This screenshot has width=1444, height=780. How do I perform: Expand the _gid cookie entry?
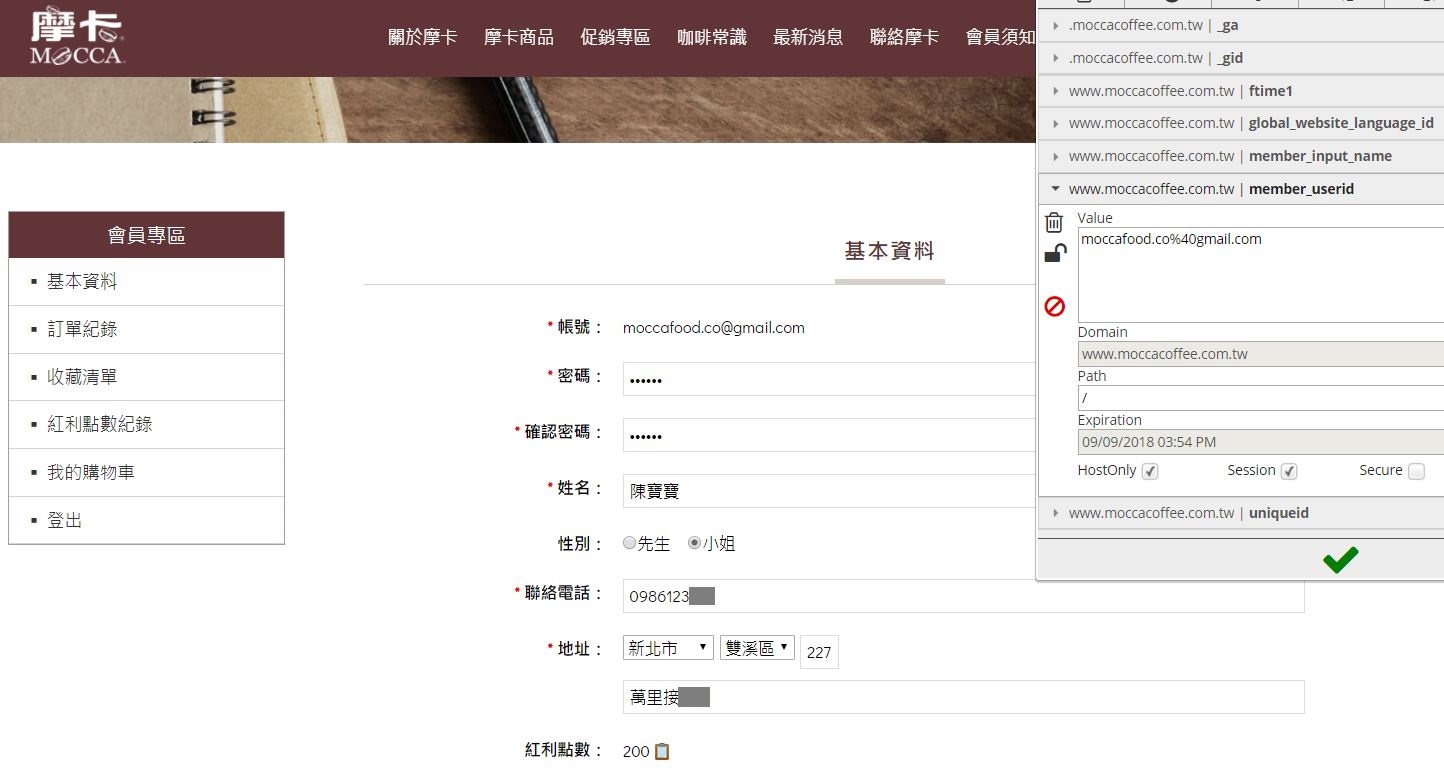[x=1241, y=58]
